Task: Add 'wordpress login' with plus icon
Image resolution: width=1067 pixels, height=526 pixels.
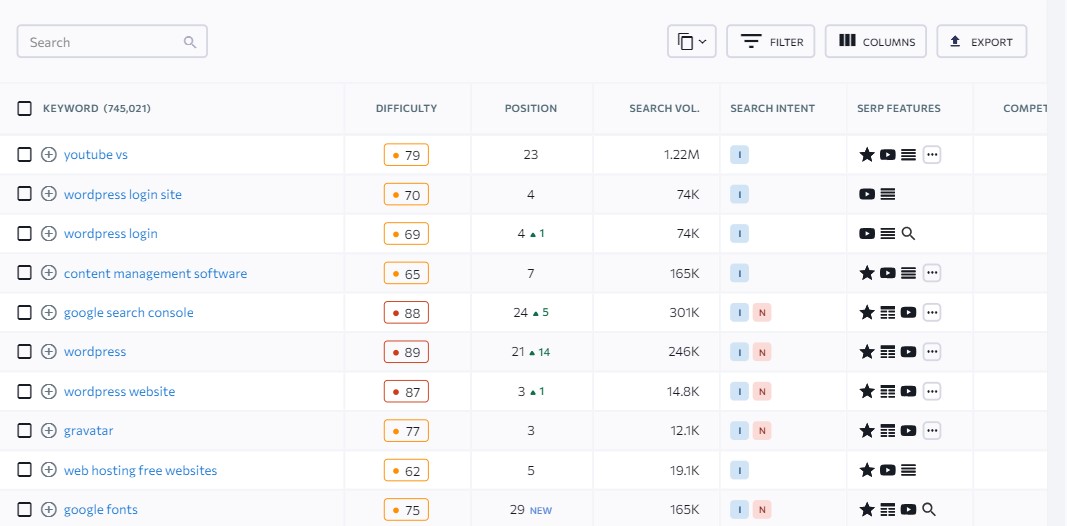Action: [48, 233]
